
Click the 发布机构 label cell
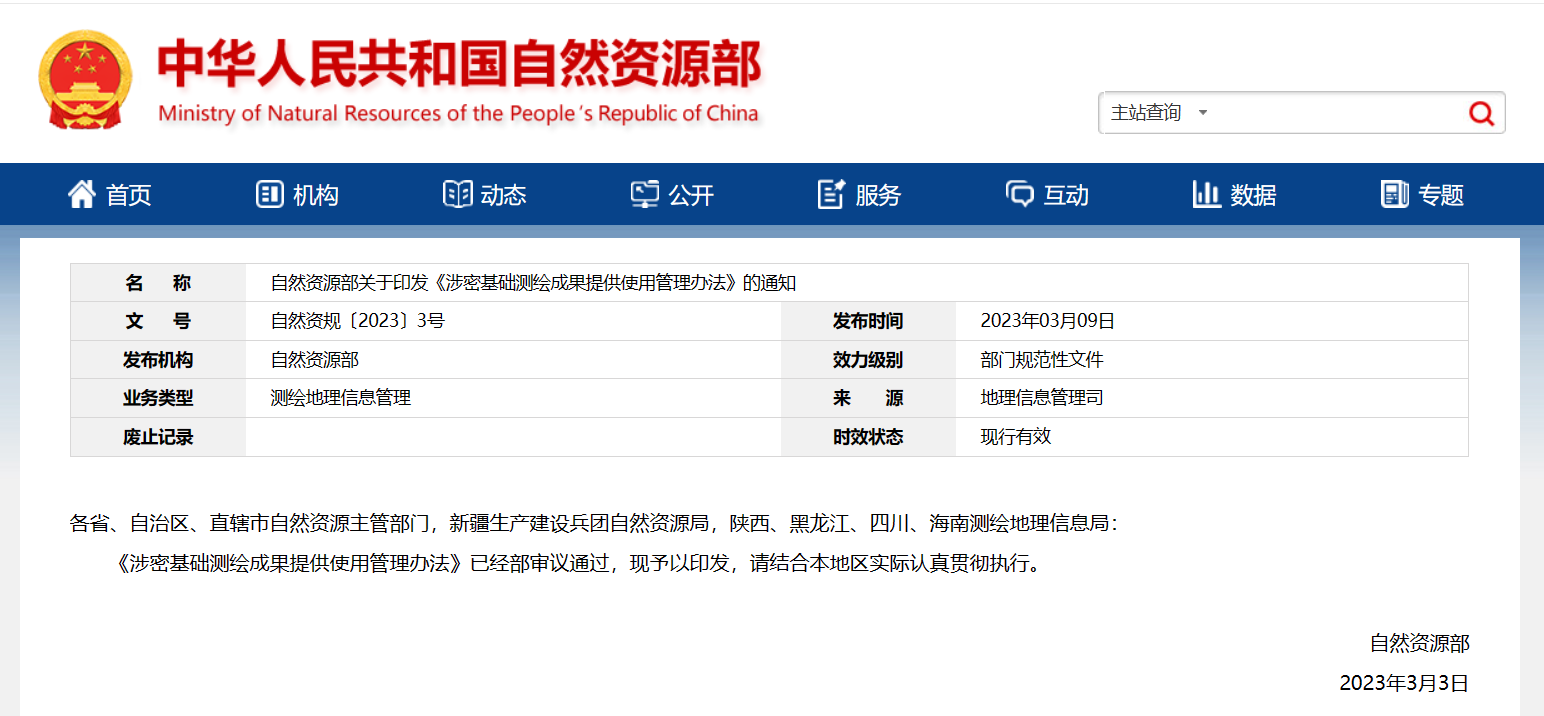tap(158, 360)
